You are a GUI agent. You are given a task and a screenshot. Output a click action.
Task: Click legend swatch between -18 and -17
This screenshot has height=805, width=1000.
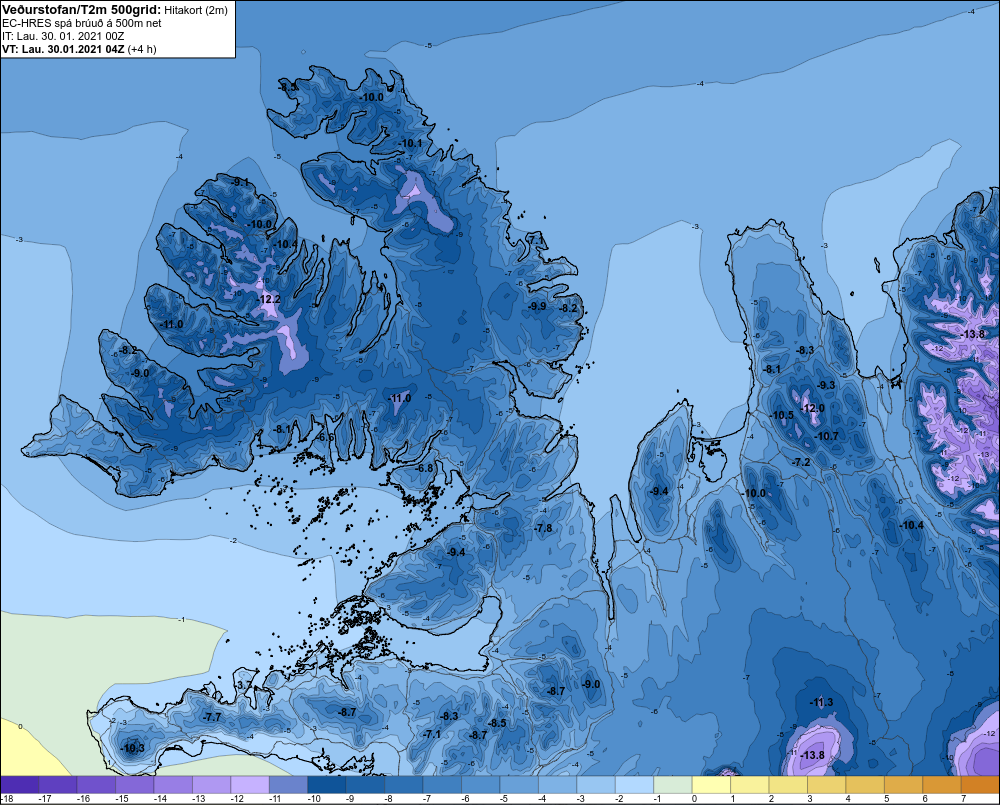(20, 784)
